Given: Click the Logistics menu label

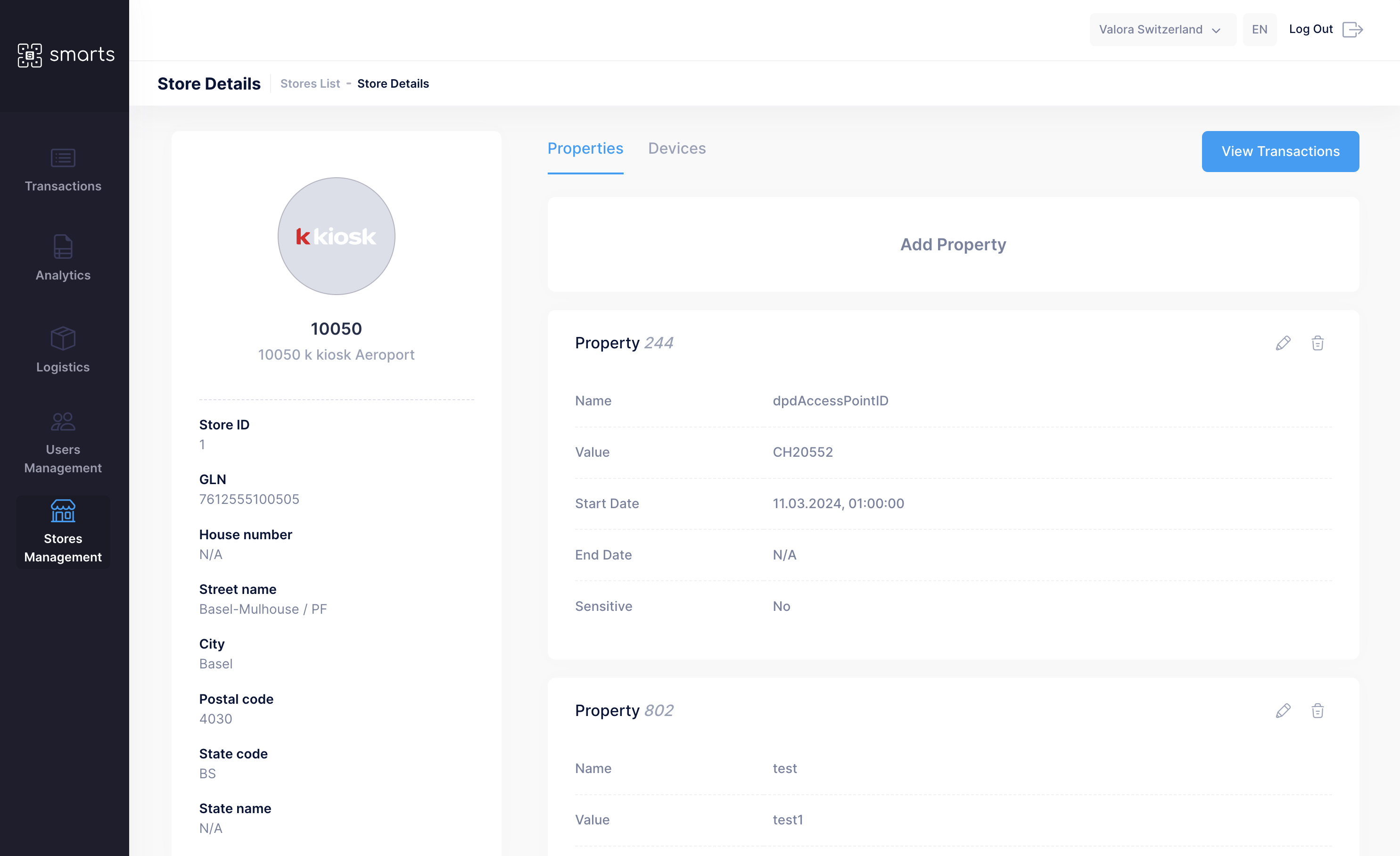Looking at the screenshot, I should (x=63, y=367).
